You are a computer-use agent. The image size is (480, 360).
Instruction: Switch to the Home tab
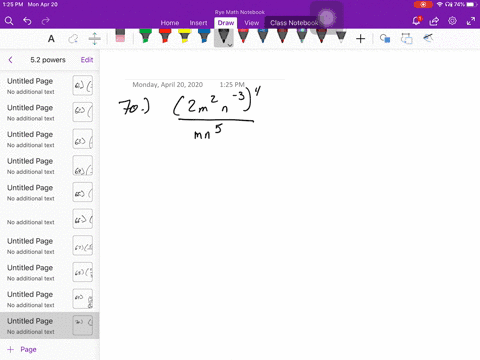click(x=170, y=23)
